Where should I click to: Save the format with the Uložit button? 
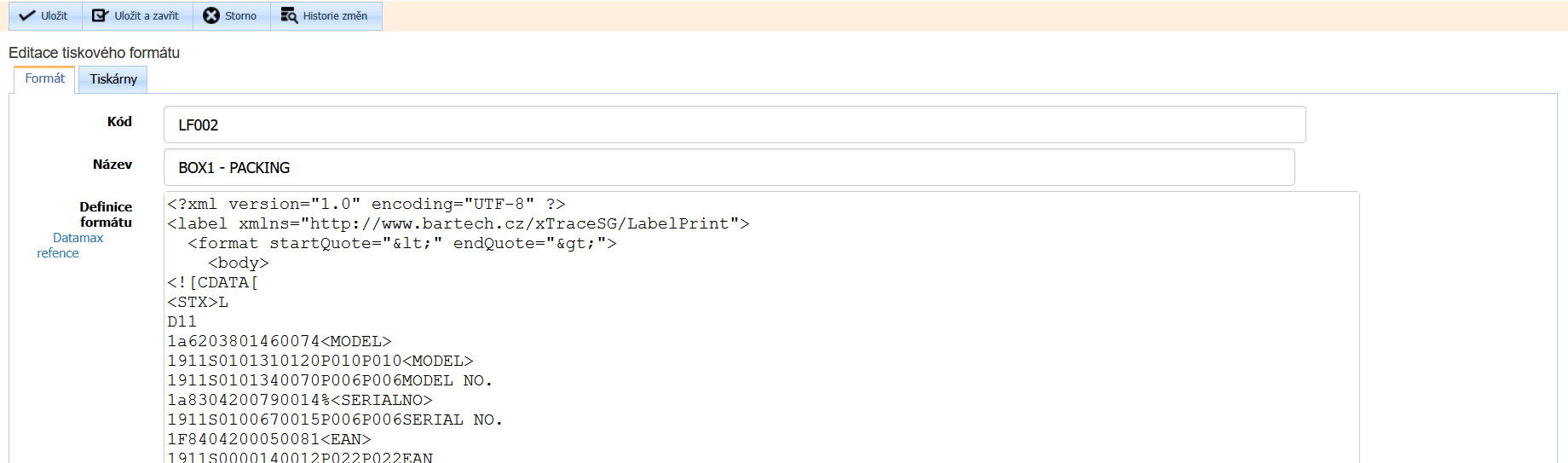click(44, 16)
